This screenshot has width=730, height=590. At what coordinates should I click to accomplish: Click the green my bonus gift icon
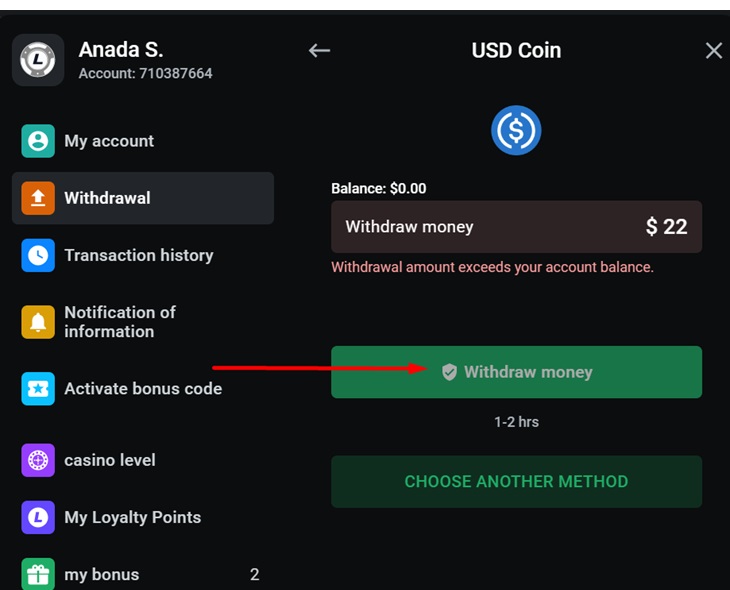coord(38,574)
